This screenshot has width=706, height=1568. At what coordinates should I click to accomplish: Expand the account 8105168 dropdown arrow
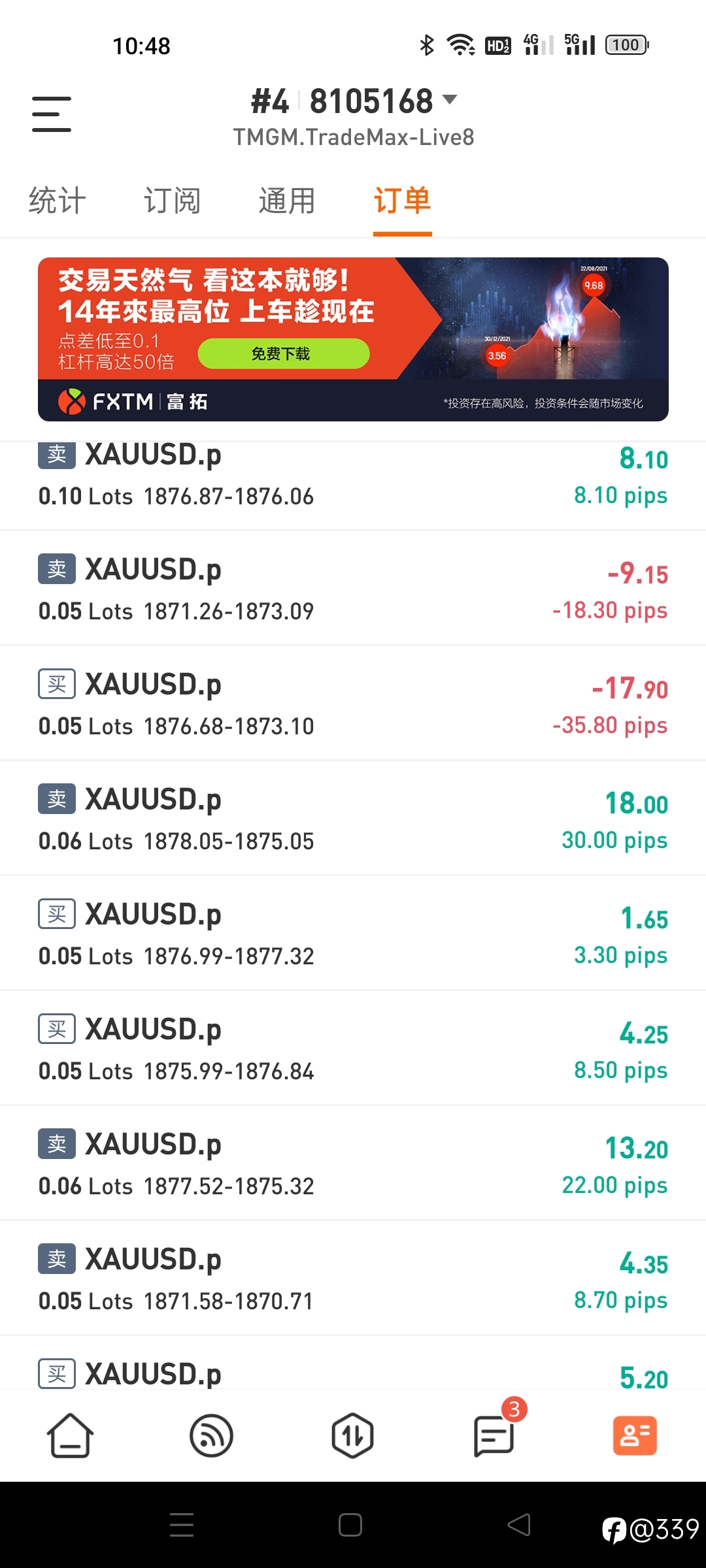(450, 99)
